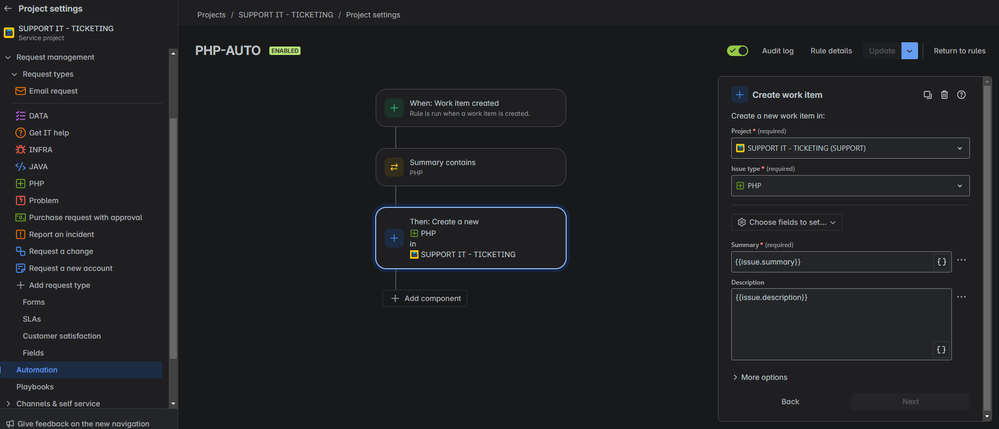Click Return to rules
Screen dimensions: 999x429
(959, 51)
